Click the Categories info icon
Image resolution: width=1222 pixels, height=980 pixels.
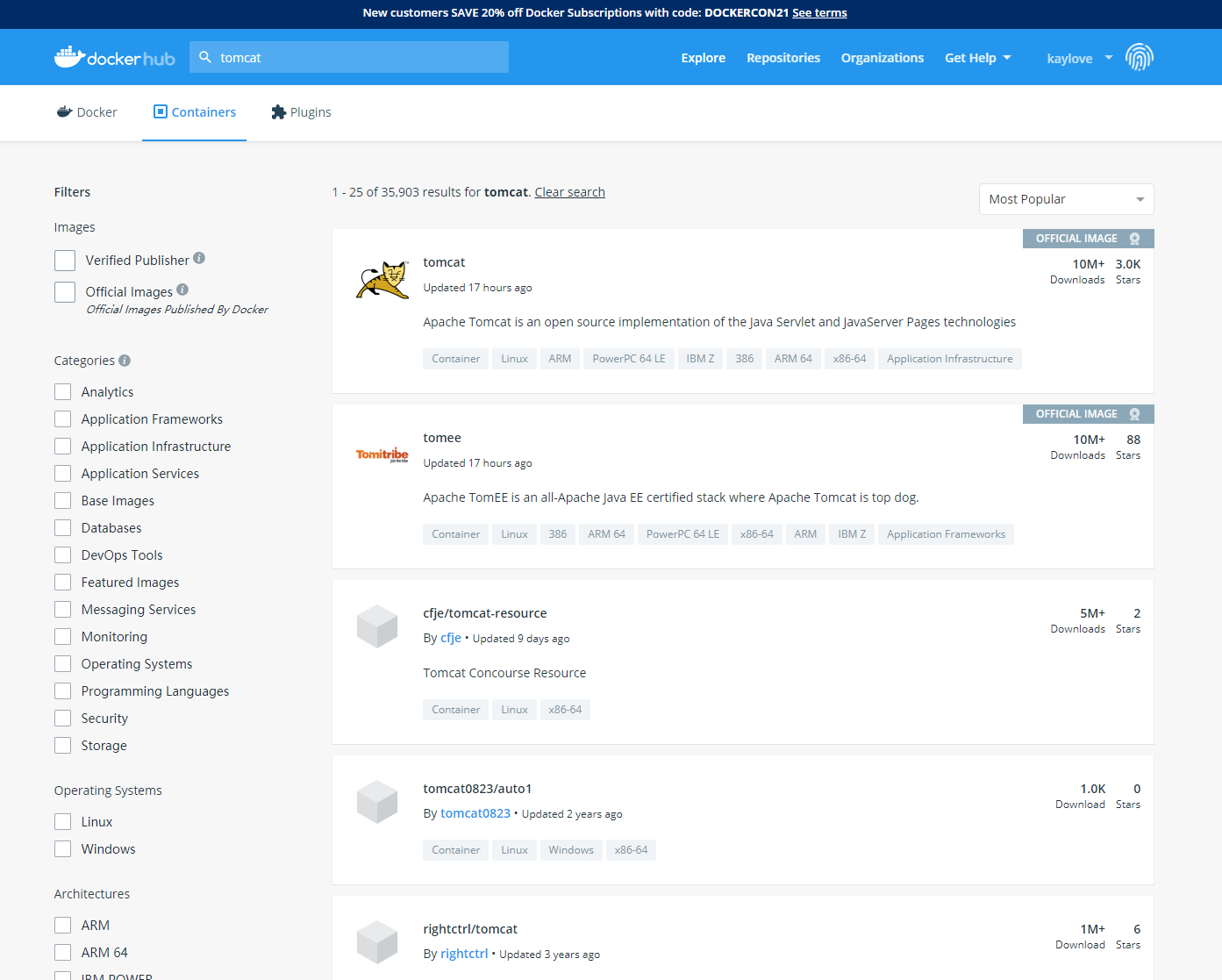point(125,361)
